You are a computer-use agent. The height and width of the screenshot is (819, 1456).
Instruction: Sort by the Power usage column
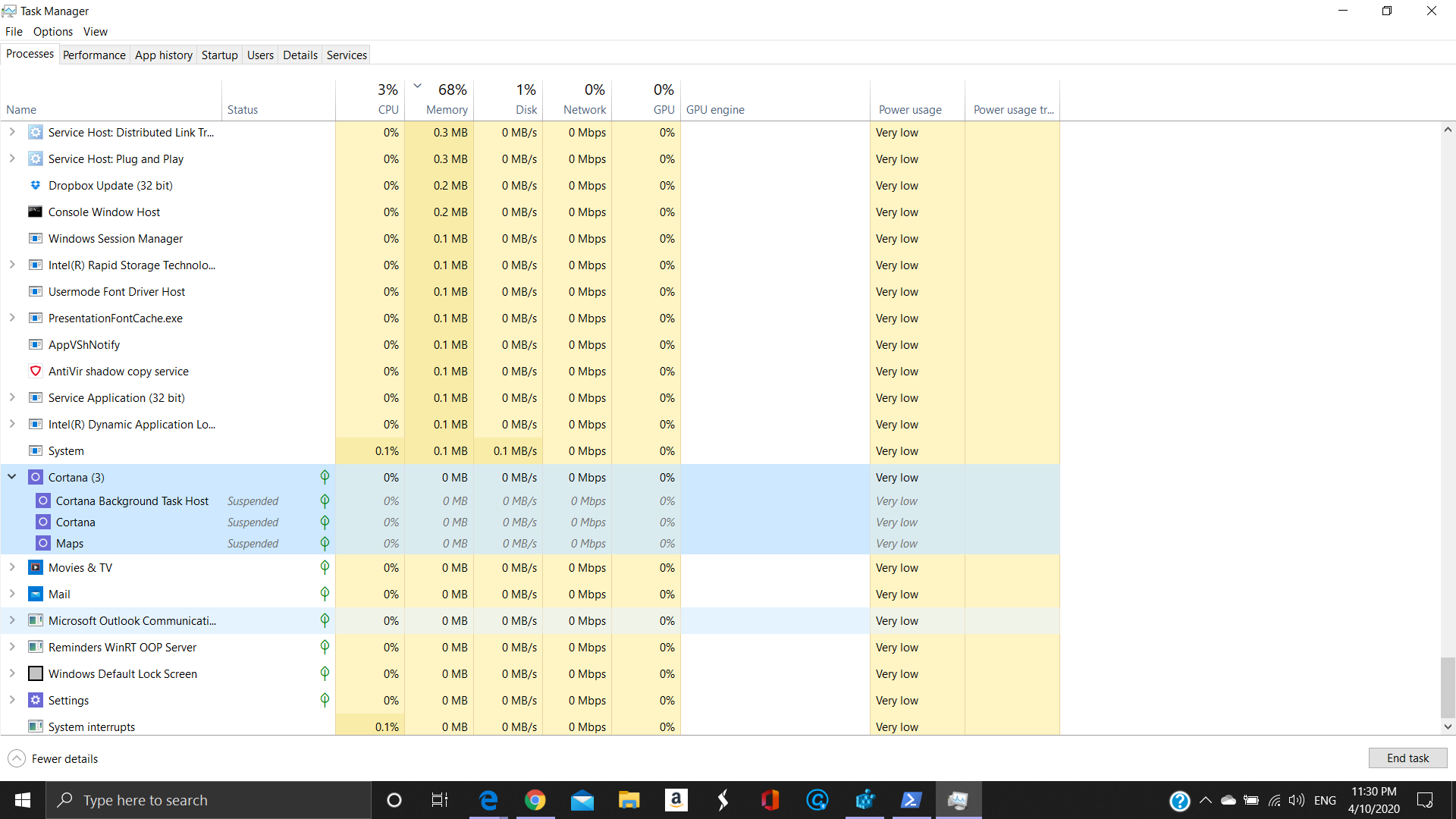point(917,99)
